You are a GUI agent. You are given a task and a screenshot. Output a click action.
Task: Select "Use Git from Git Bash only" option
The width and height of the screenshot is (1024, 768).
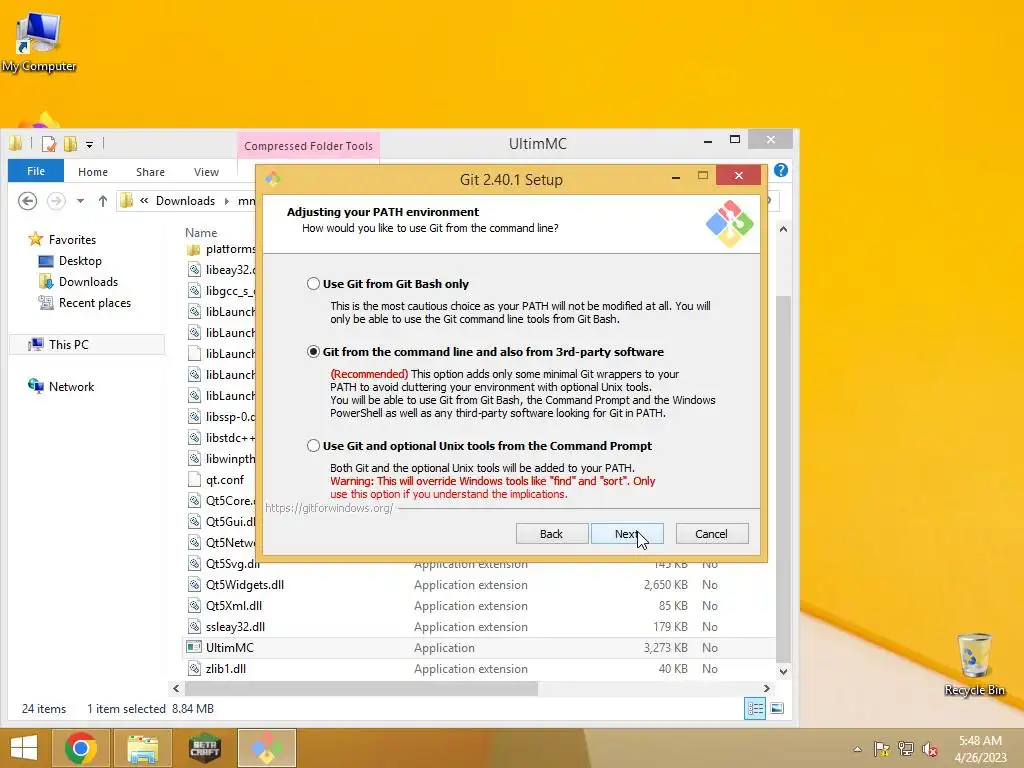[313, 283]
